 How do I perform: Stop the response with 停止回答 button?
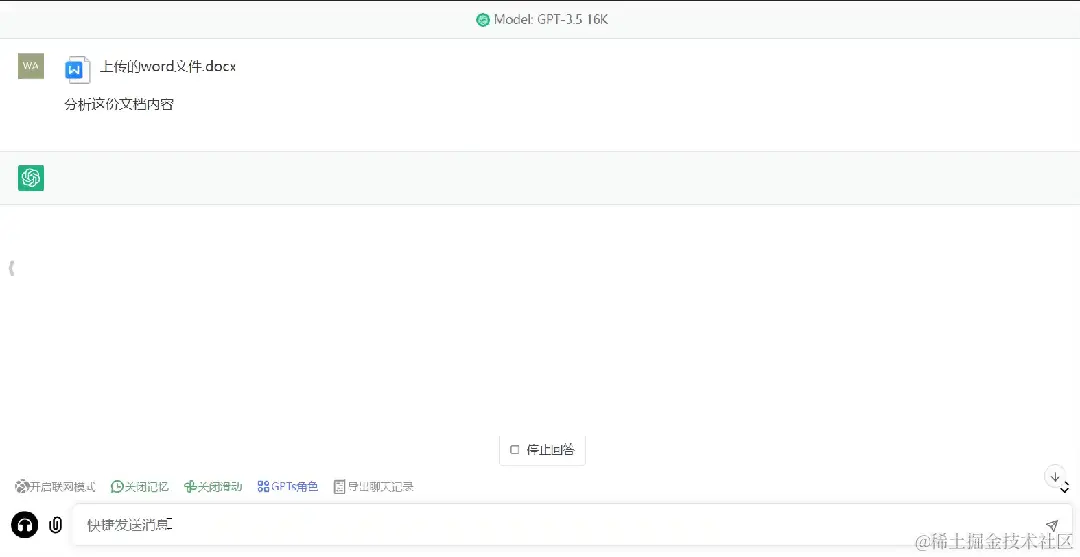click(542, 450)
